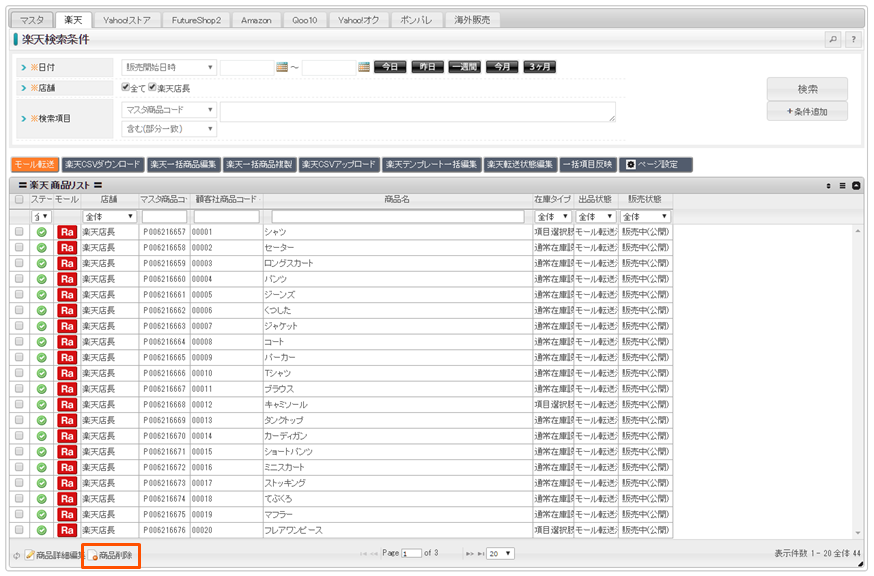Switch to the FutureShop2 tab

coord(196,20)
